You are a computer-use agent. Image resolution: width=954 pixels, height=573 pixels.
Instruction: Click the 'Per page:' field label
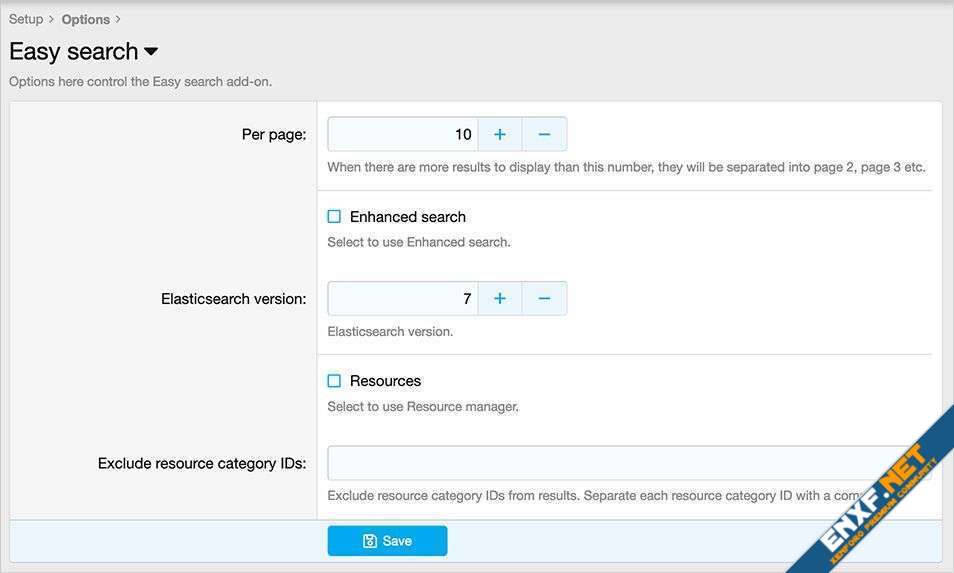[274, 134]
